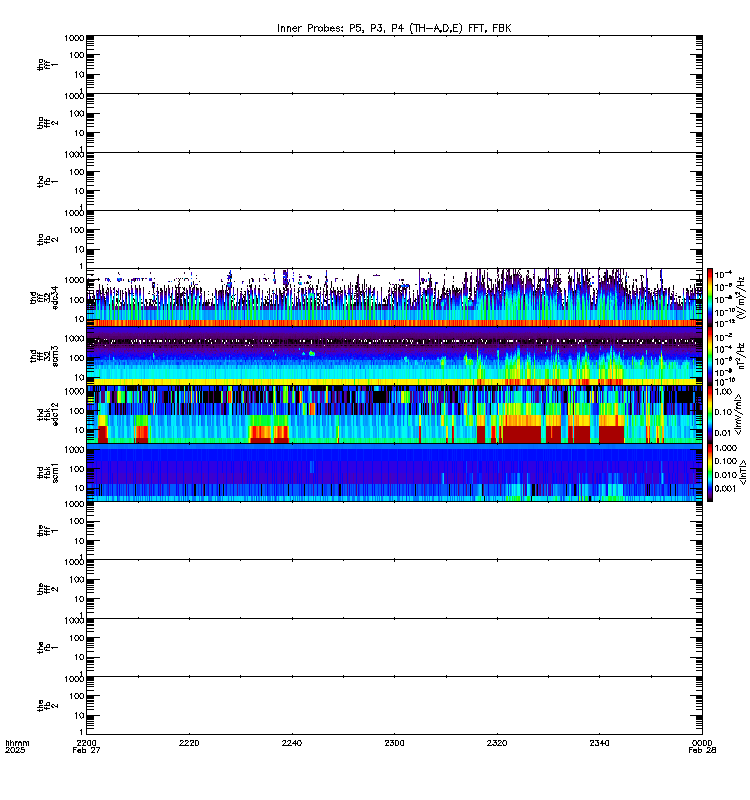Click the "nT^2/Hz" color bar unit label
This screenshot has width=750, height=800.
click(741, 356)
